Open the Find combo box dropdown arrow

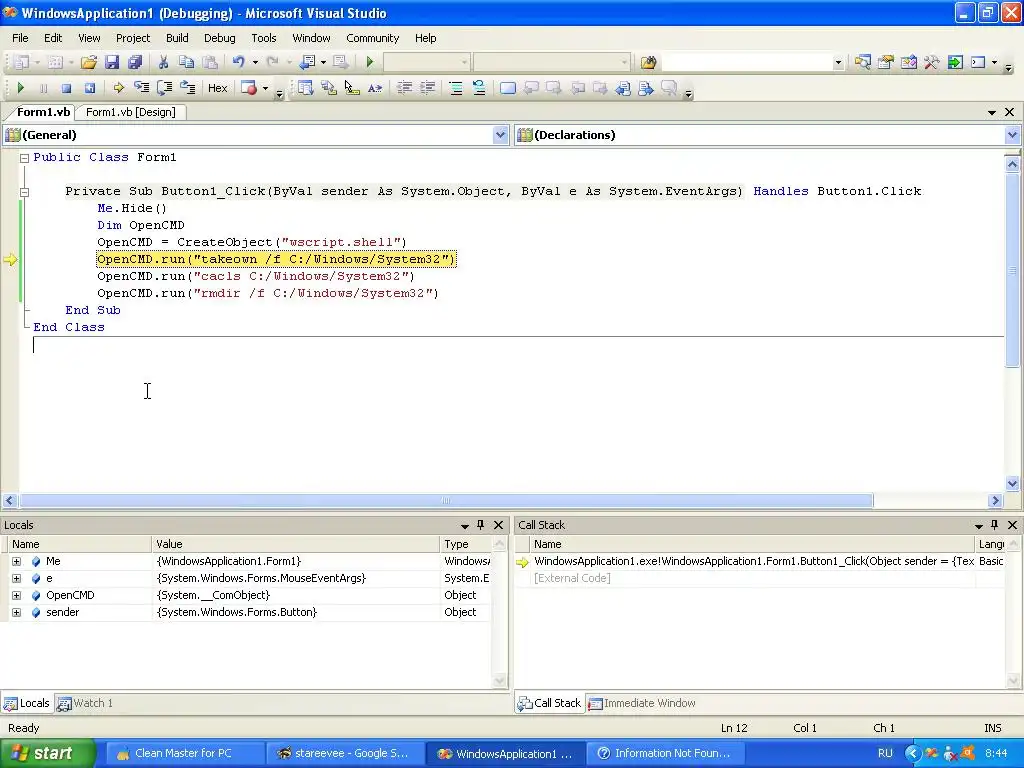pyautogui.click(x=838, y=63)
